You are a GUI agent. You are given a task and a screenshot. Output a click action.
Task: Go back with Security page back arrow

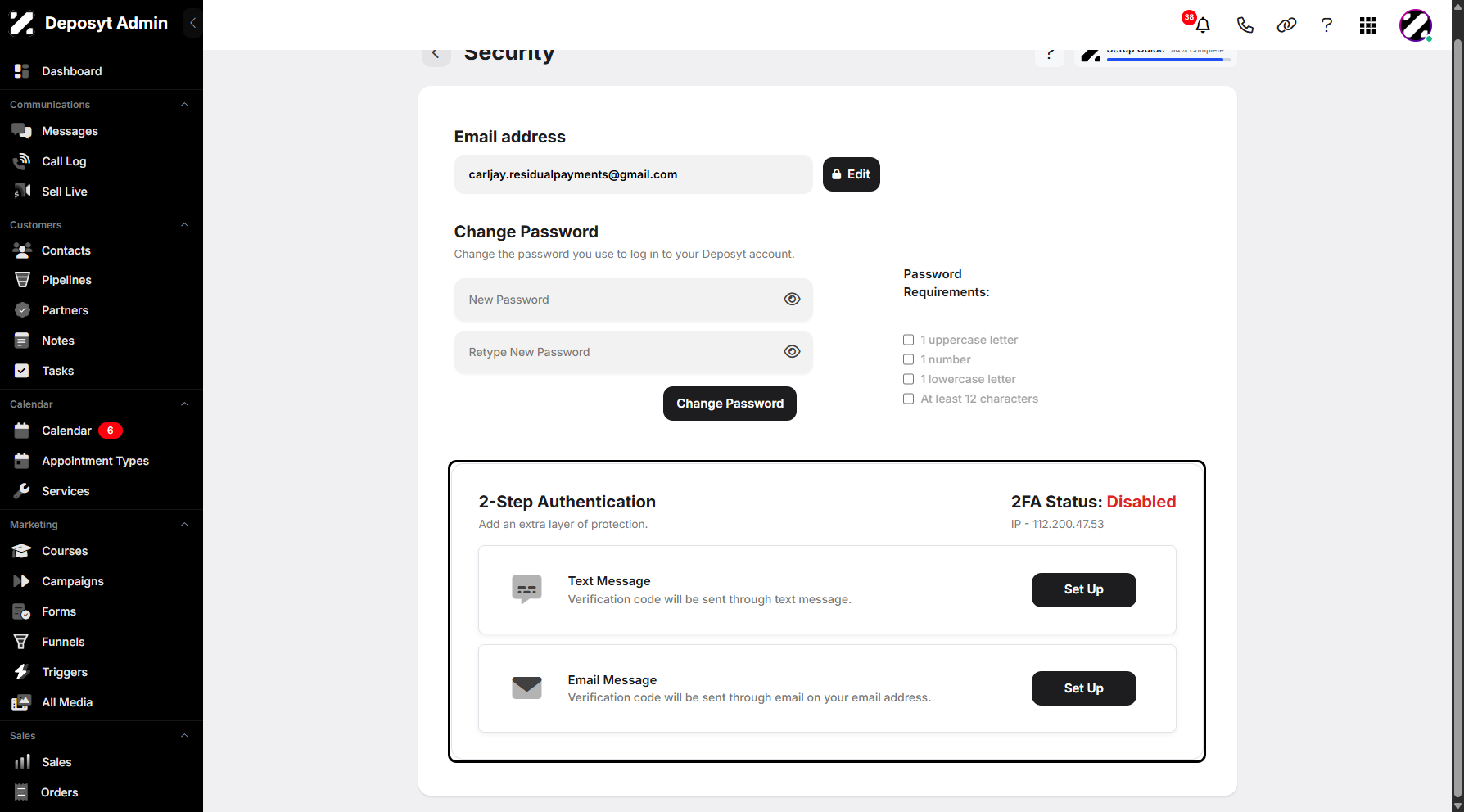[436, 54]
